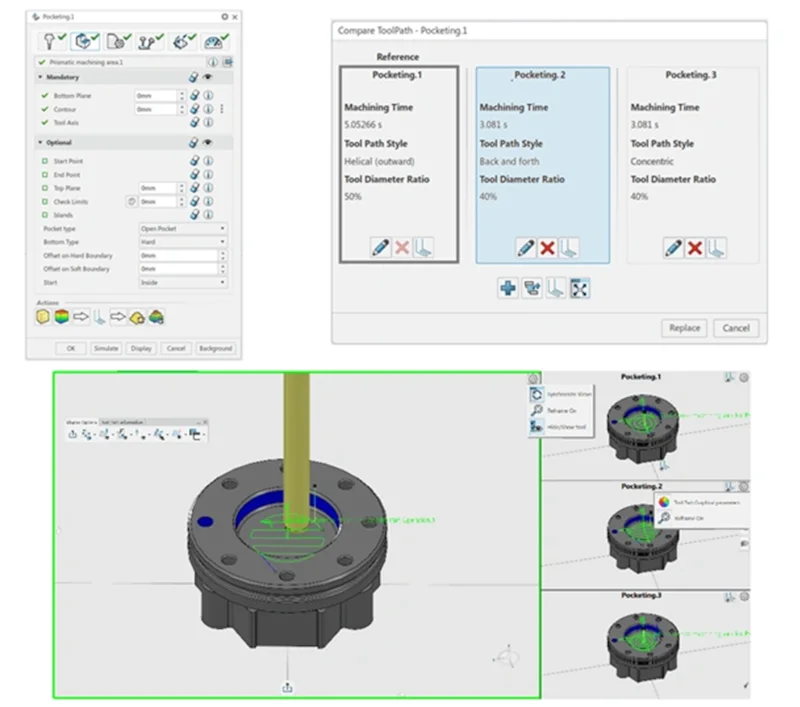The image size is (800, 707).
Task: Click the fit-all arrows icon in Compare ToolPath
Action: 579,289
